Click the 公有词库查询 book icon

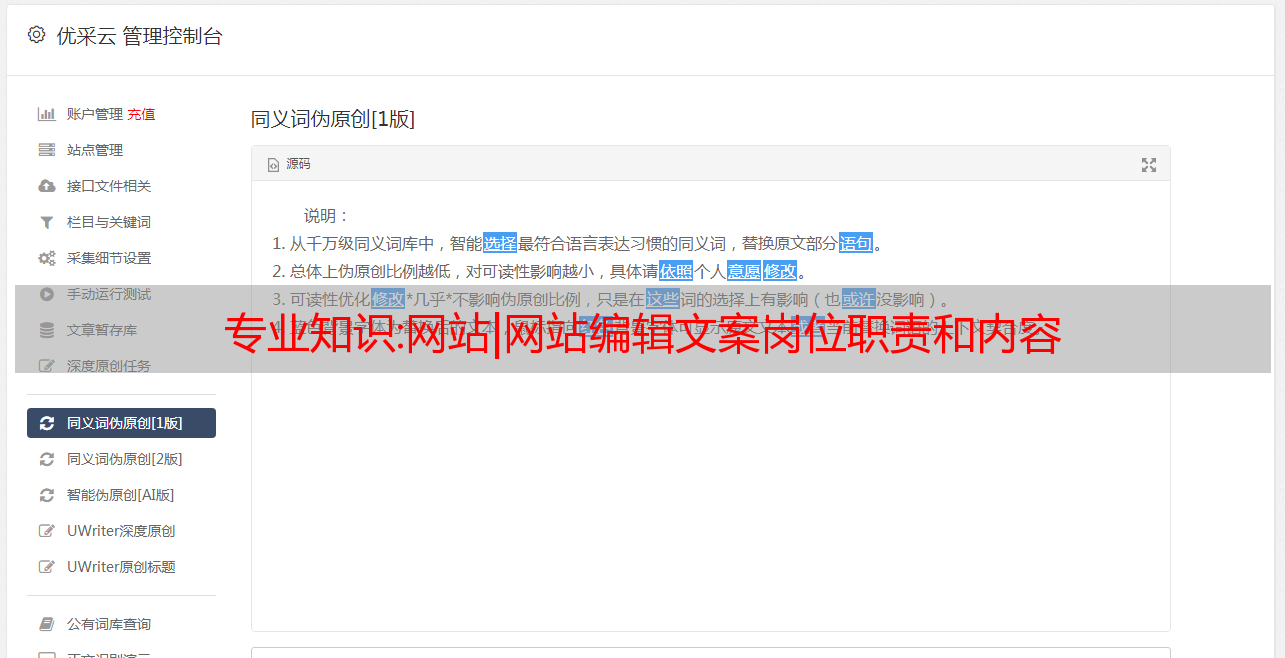click(46, 624)
